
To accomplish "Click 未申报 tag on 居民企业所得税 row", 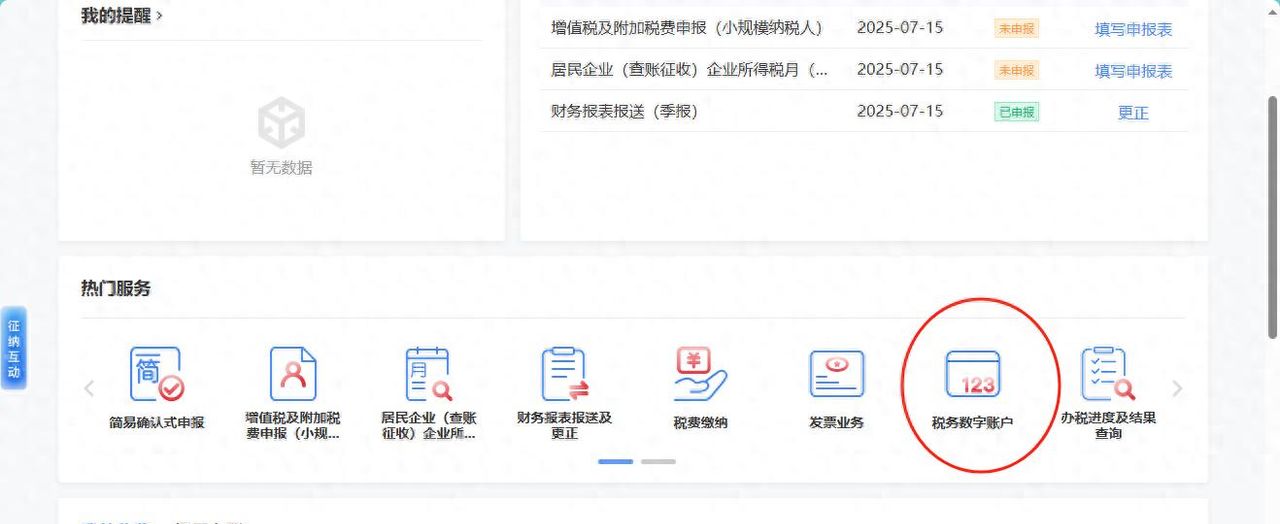I will coord(1016,71).
